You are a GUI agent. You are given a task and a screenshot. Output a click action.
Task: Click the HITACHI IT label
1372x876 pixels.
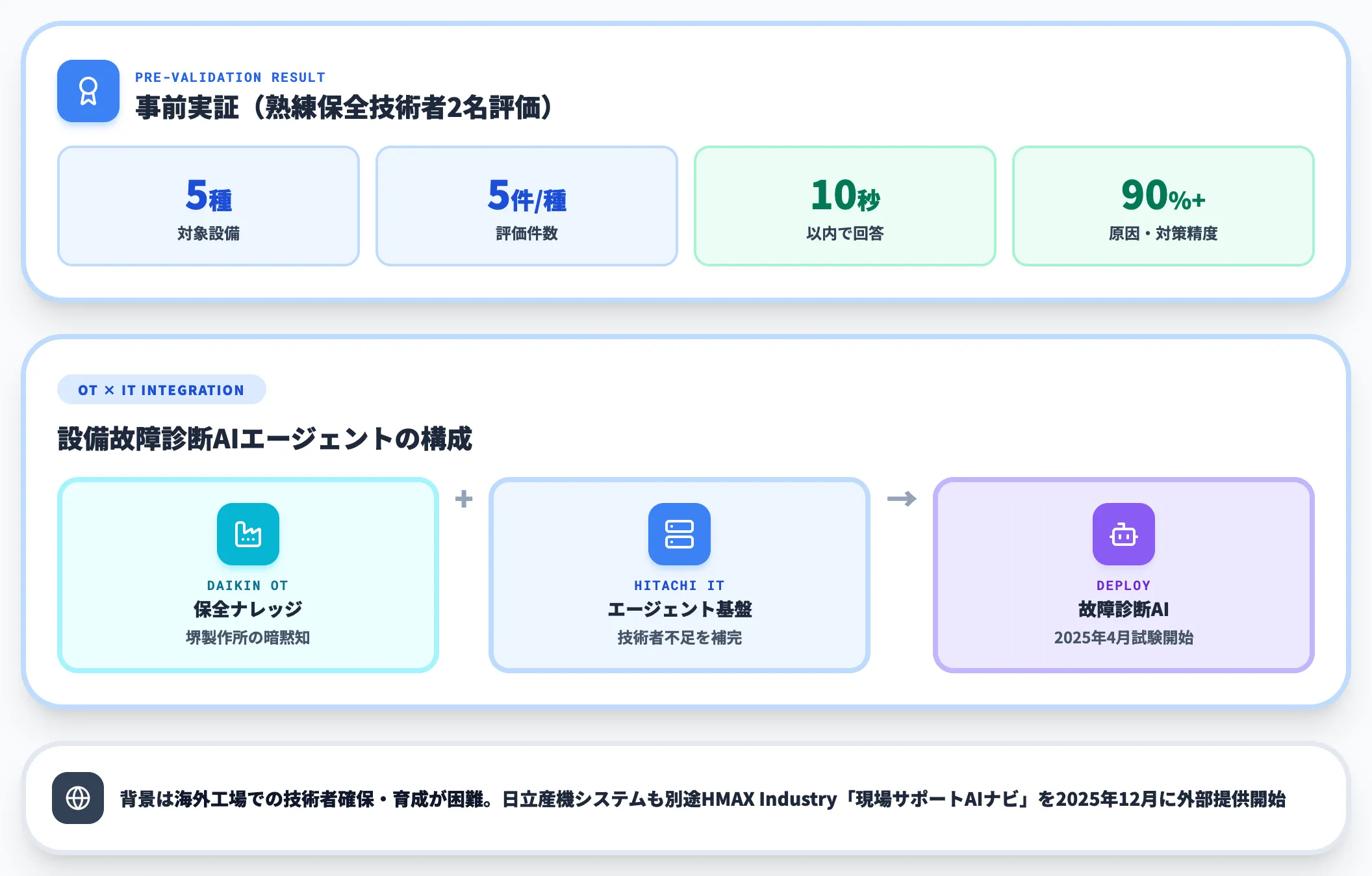coord(680,586)
